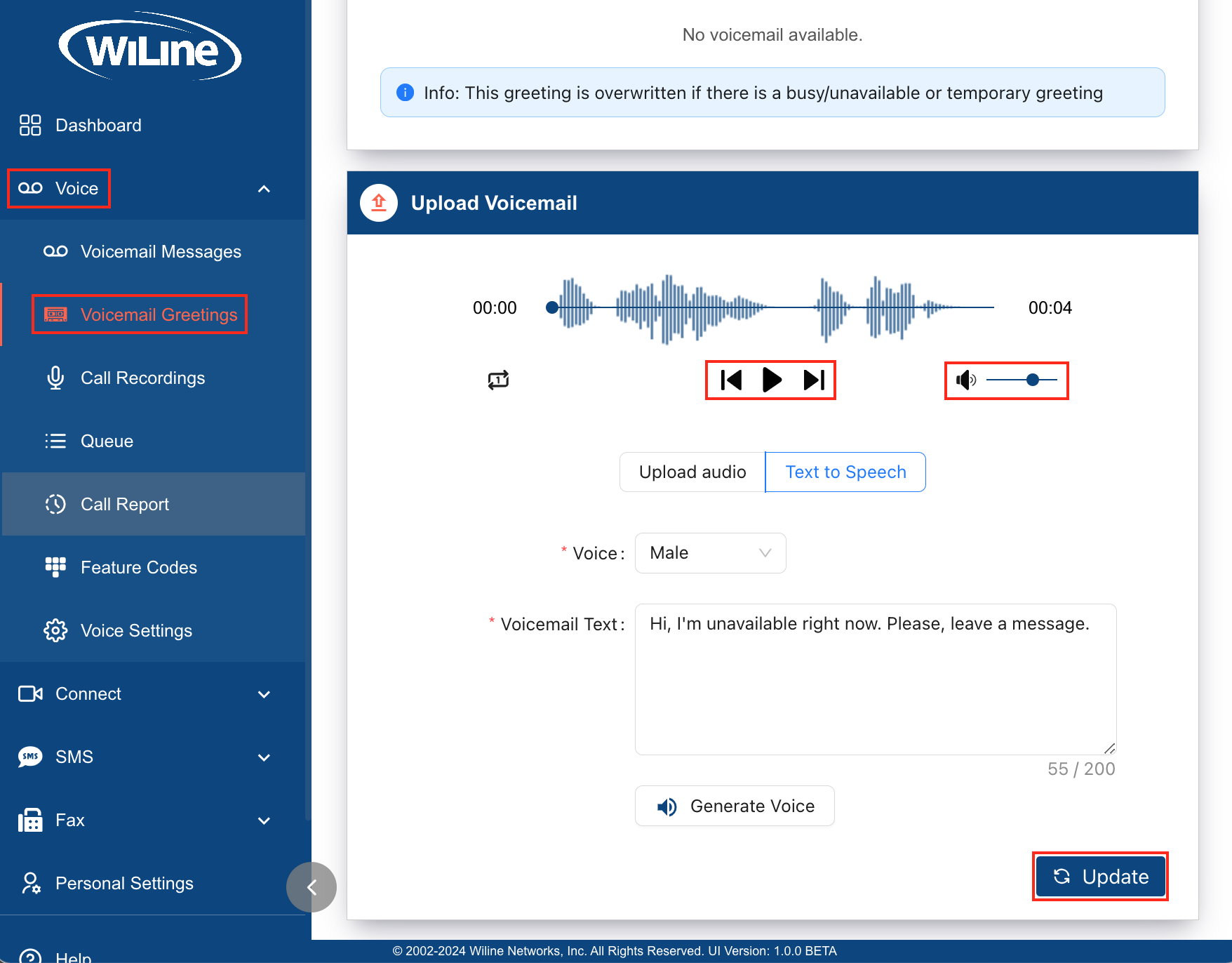Open the Voice gender dropdown

tap(710, 553)
